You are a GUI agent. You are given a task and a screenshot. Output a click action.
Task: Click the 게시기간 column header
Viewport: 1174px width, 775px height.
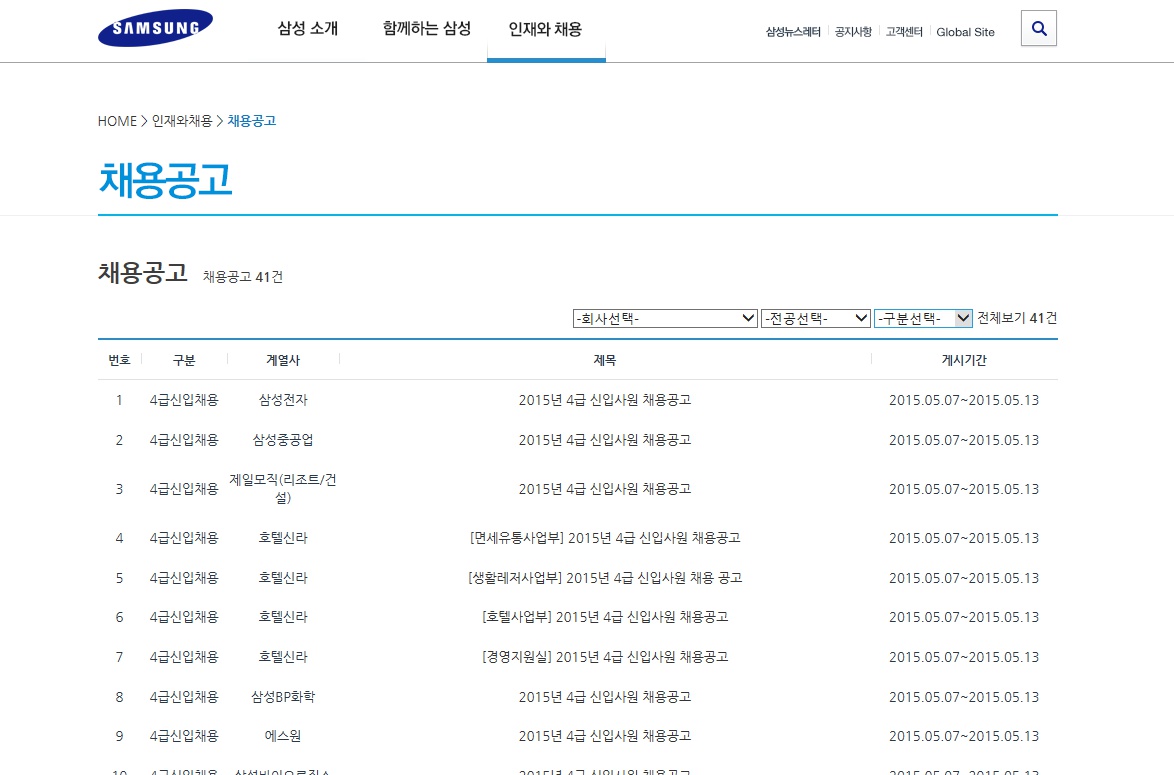(964, 360)
